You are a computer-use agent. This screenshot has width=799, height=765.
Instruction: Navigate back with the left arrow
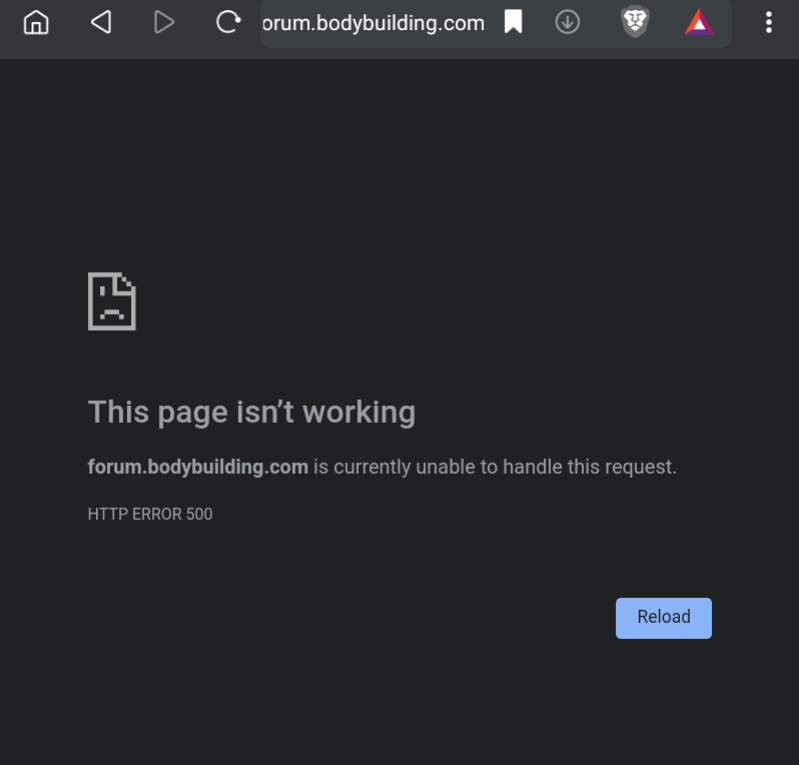coord(101,22)
